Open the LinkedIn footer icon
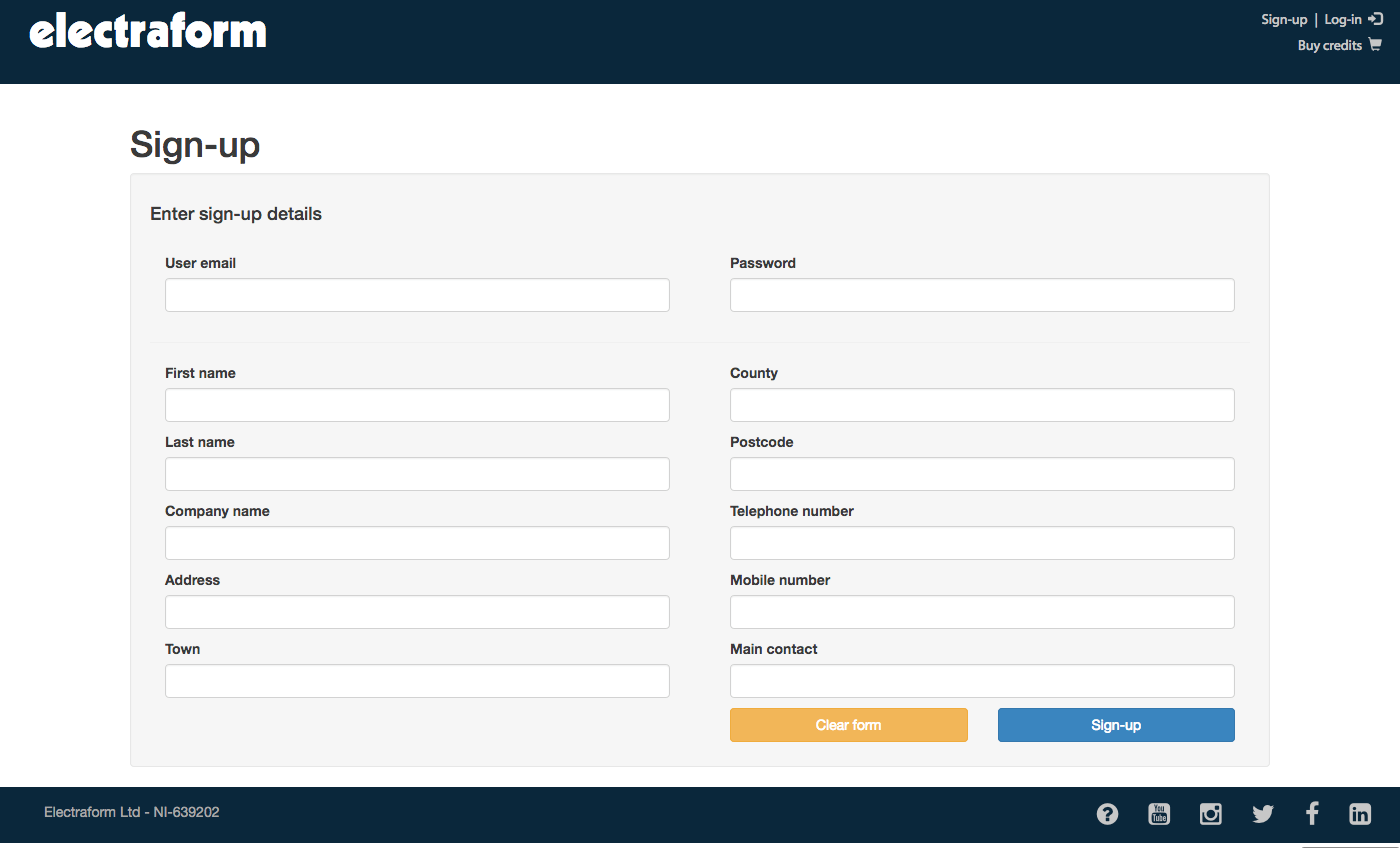This screenshot has height=848, width=1400. pyautogui.click(x=1360, y=814)
